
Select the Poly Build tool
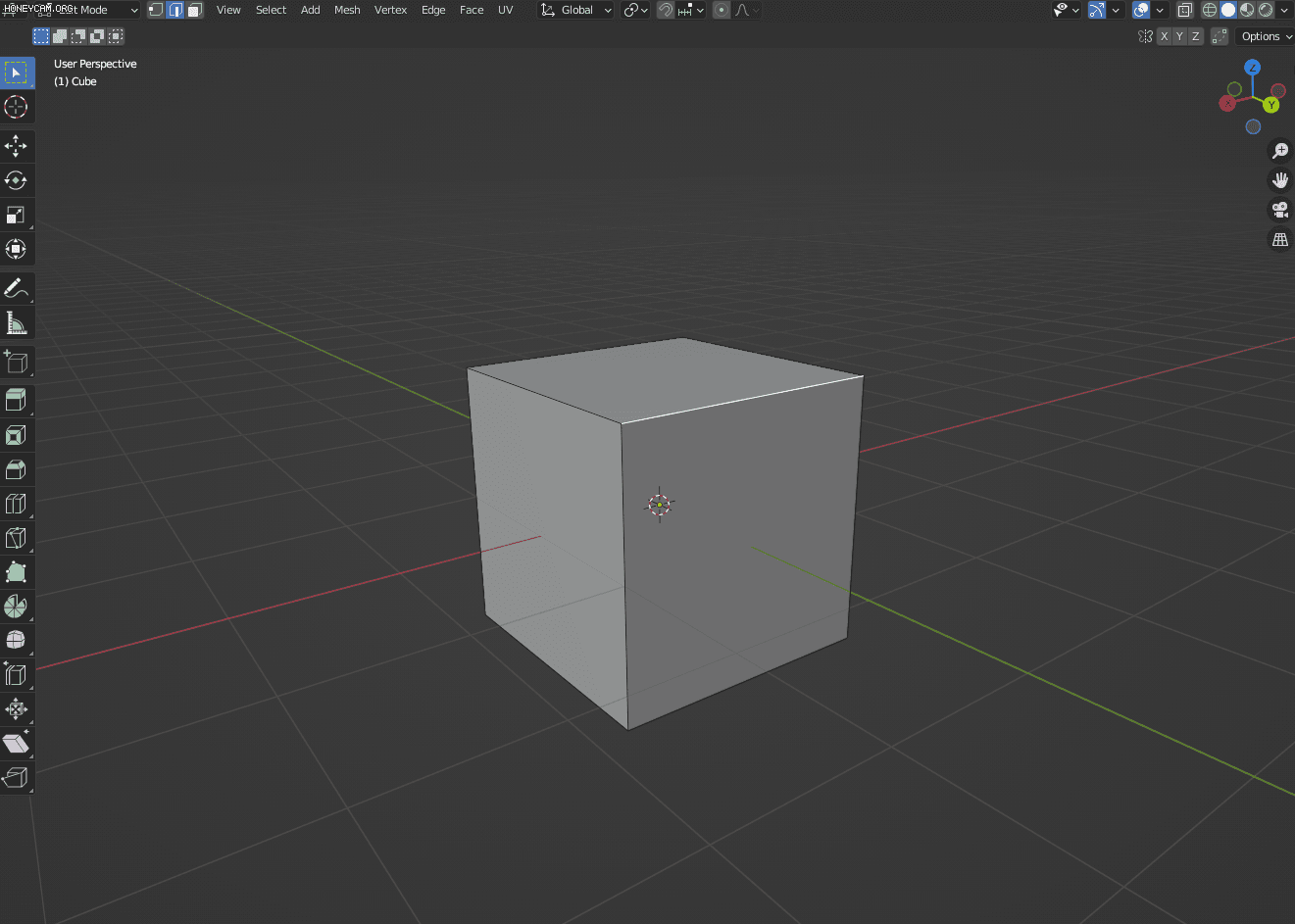[17, 572]
